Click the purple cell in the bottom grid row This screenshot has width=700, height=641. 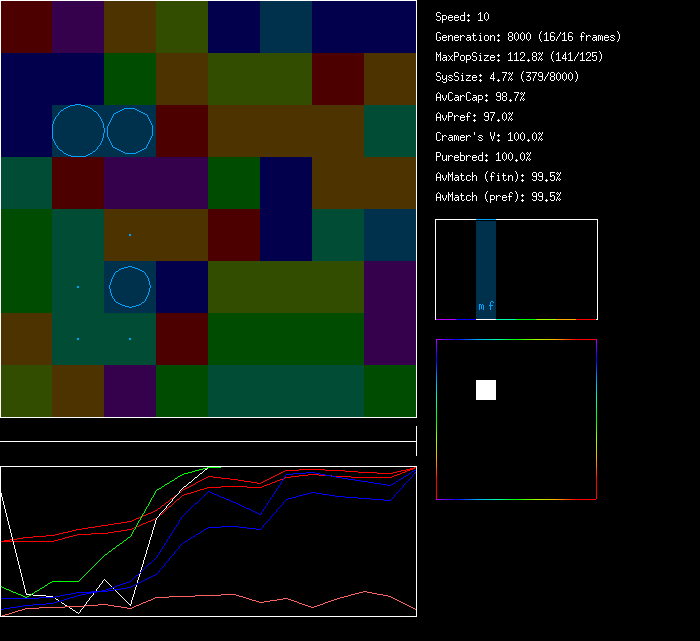click(130, 391)
